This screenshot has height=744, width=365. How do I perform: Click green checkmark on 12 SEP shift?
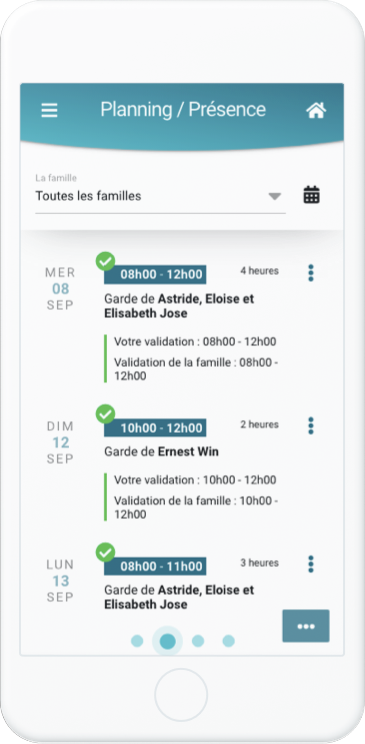click(105, 414)
